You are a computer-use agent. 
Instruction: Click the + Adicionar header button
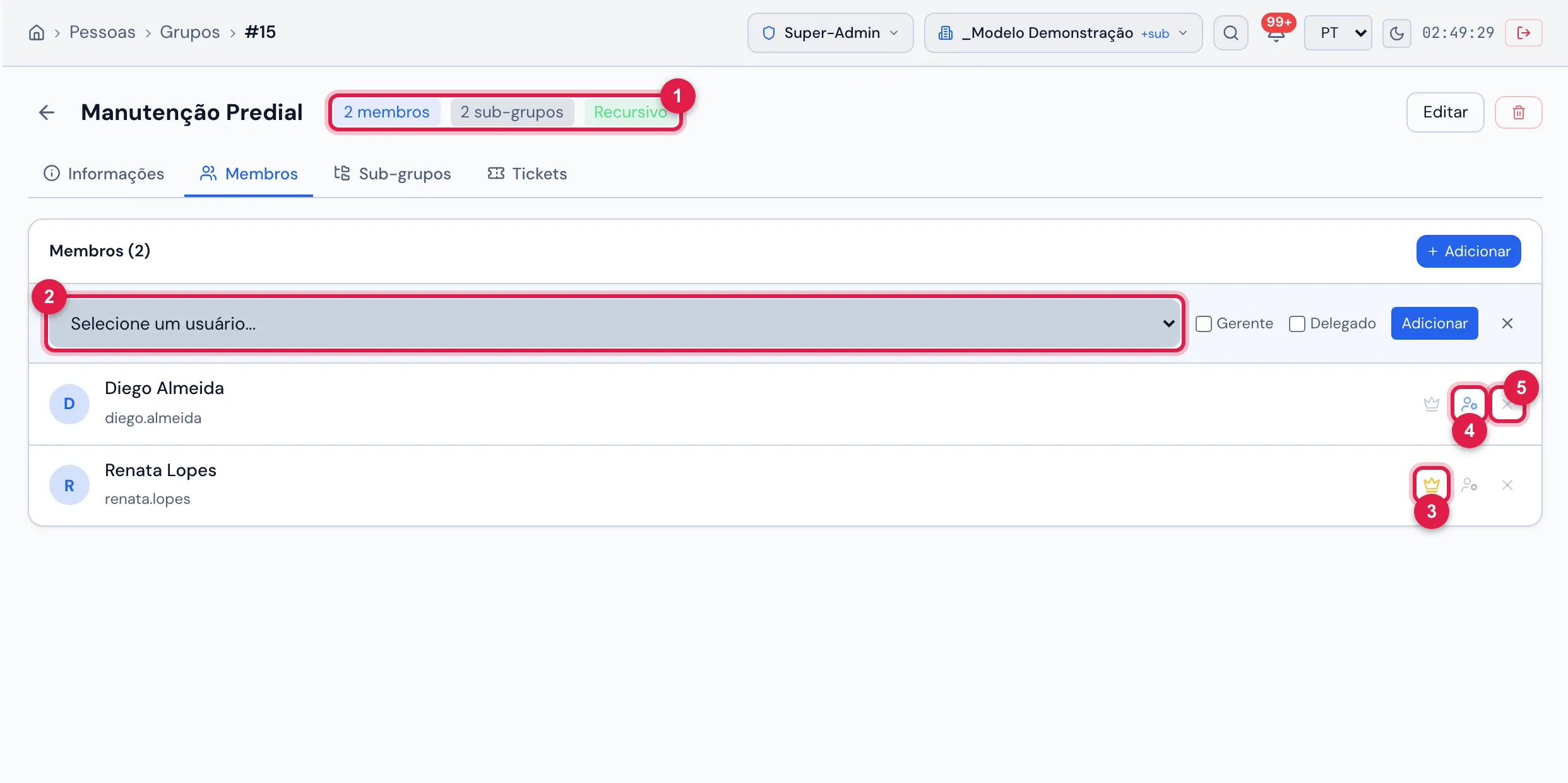click(1468, 251)
